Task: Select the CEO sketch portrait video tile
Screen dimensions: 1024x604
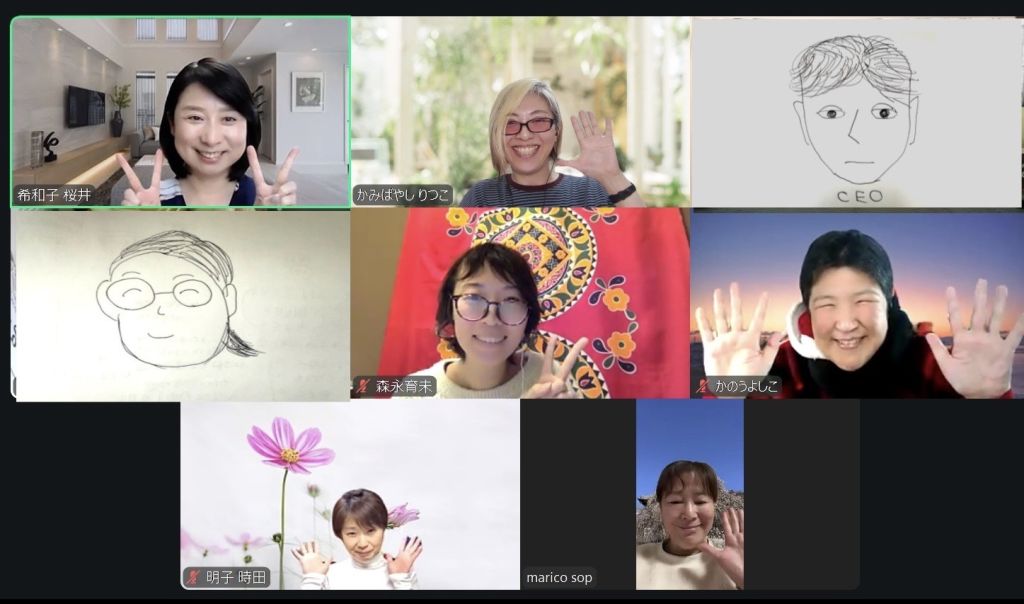Action: 855,110
